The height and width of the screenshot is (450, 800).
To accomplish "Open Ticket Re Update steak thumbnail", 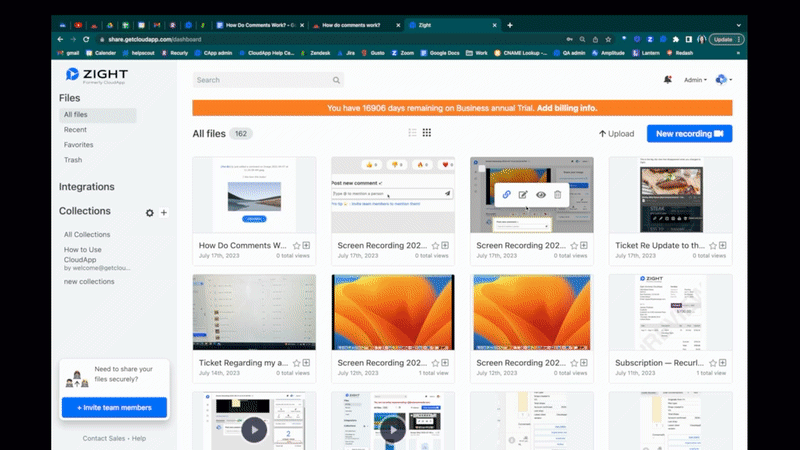I will pyautogui.click(x=670, y=195).
